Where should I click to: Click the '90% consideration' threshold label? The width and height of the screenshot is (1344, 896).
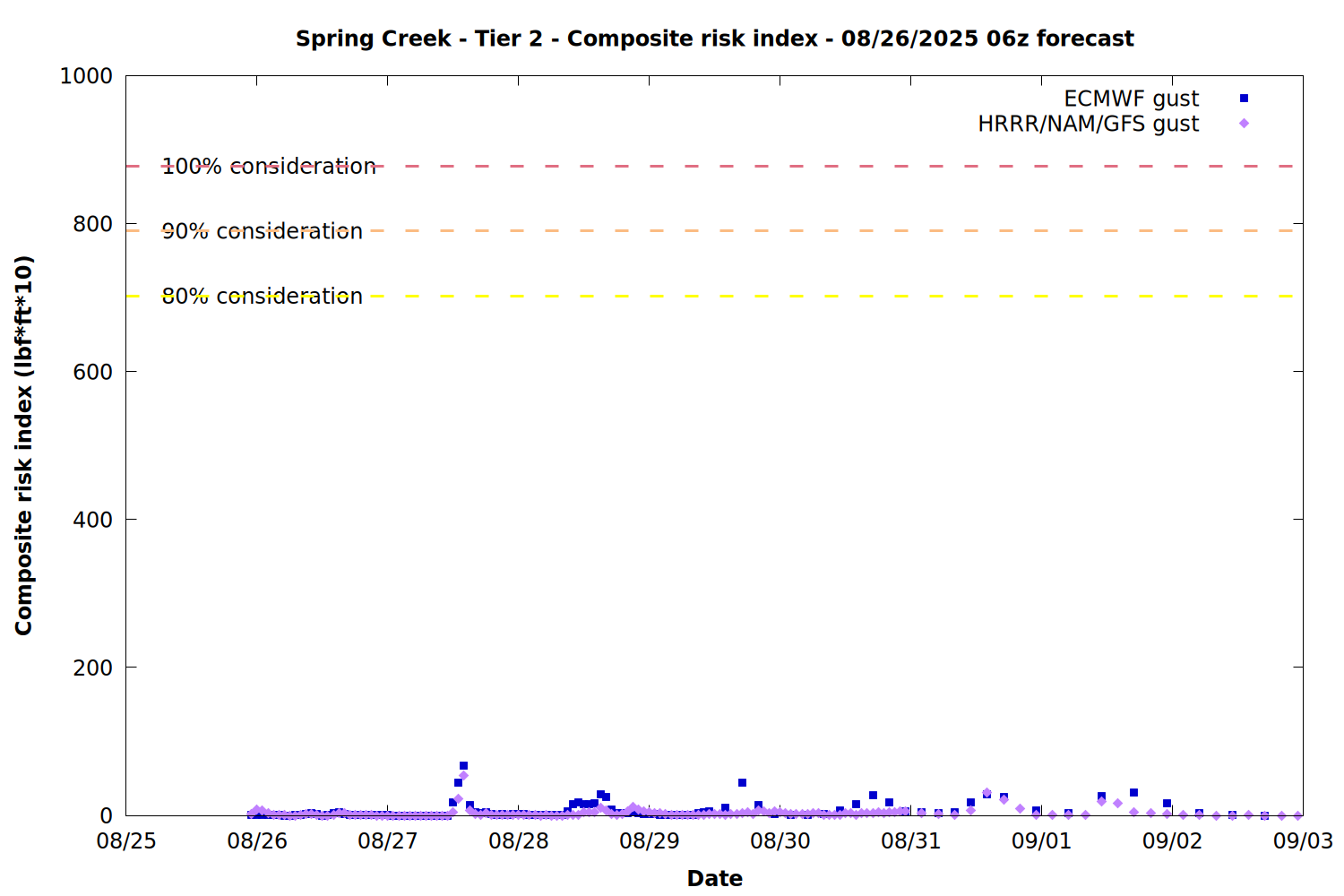tap(262, 231)
